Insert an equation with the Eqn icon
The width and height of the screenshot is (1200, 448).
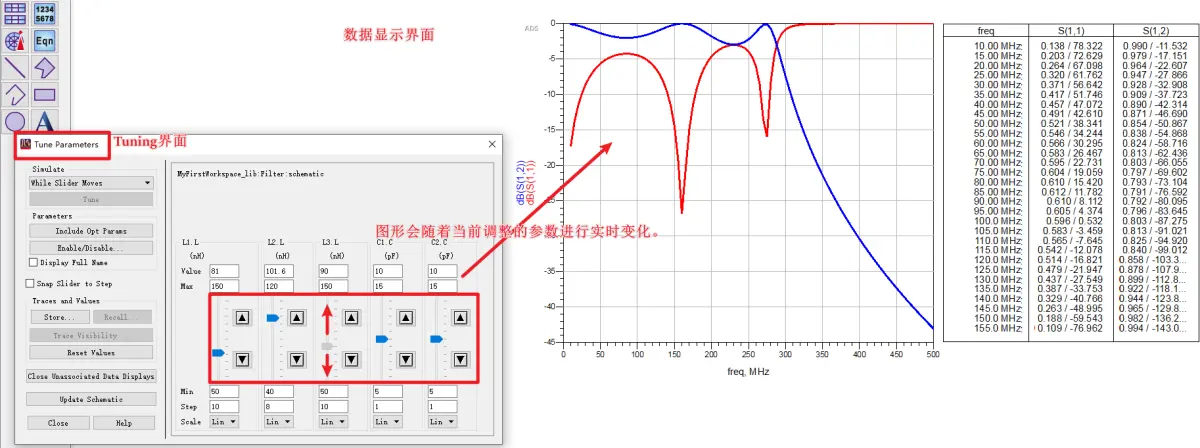[45, 41]
